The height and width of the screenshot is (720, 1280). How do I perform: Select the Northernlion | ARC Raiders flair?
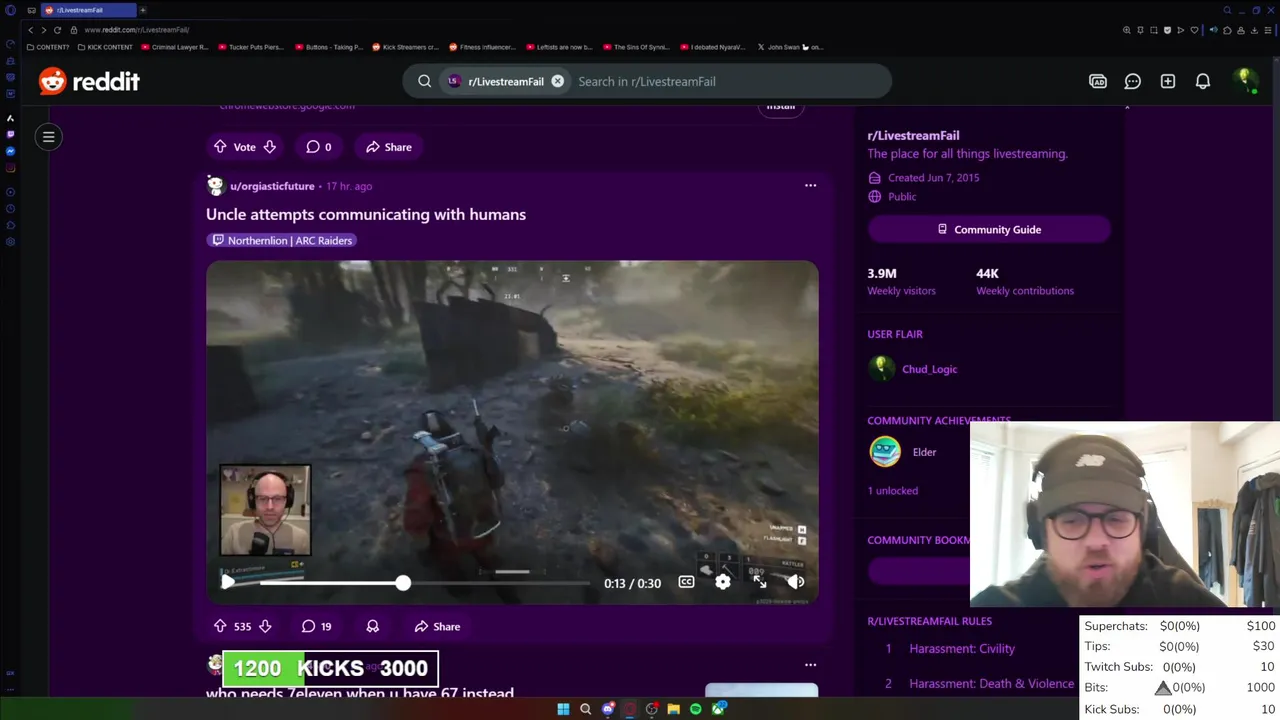coord(282,240)
